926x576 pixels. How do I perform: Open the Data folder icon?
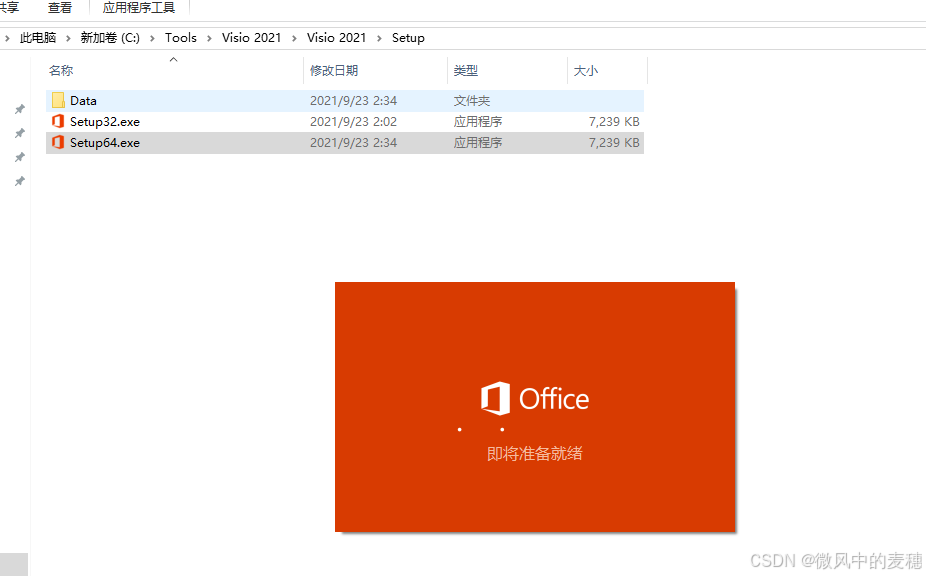58,100
